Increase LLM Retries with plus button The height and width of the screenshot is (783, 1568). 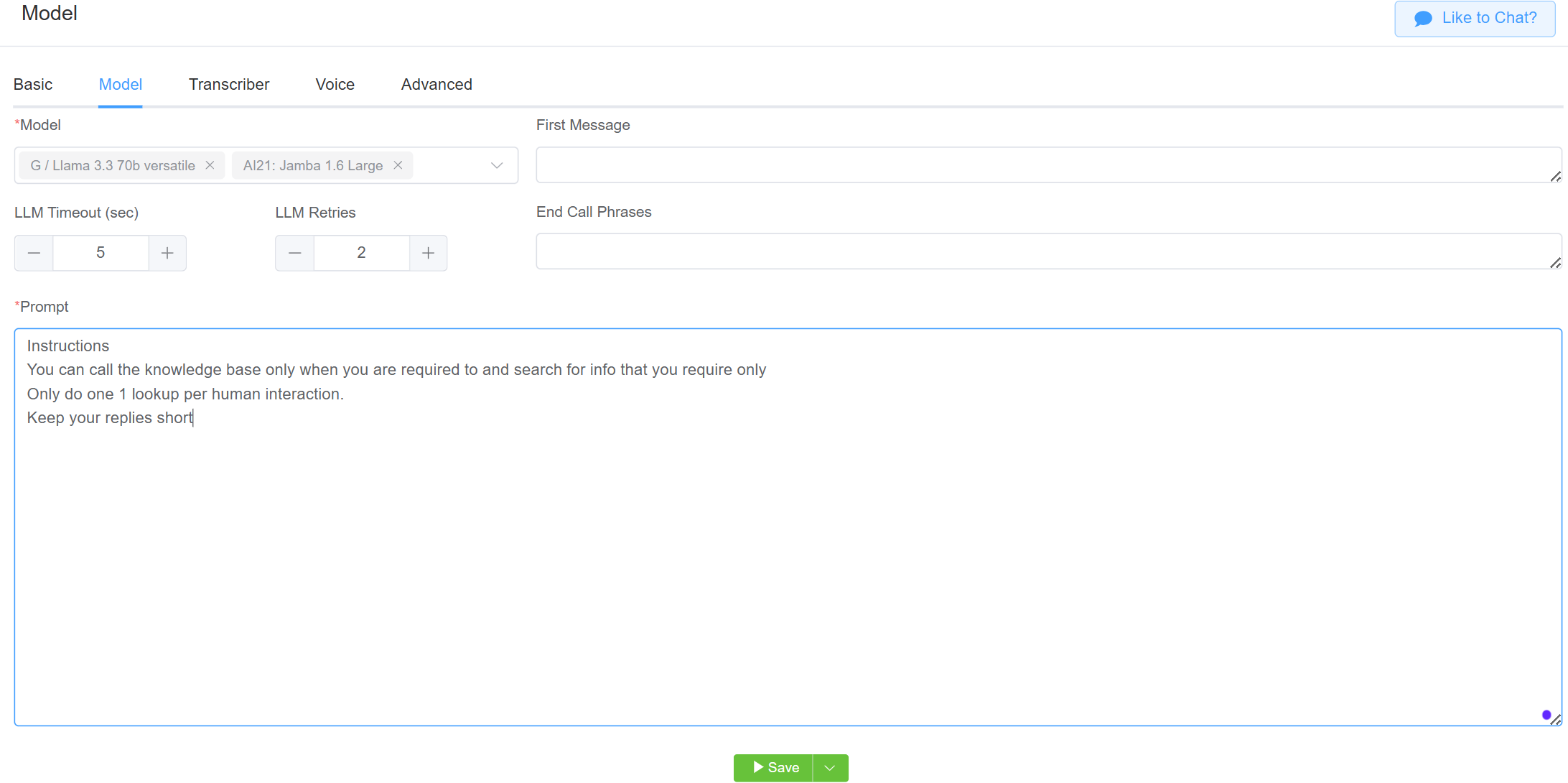tap(428, 253)
